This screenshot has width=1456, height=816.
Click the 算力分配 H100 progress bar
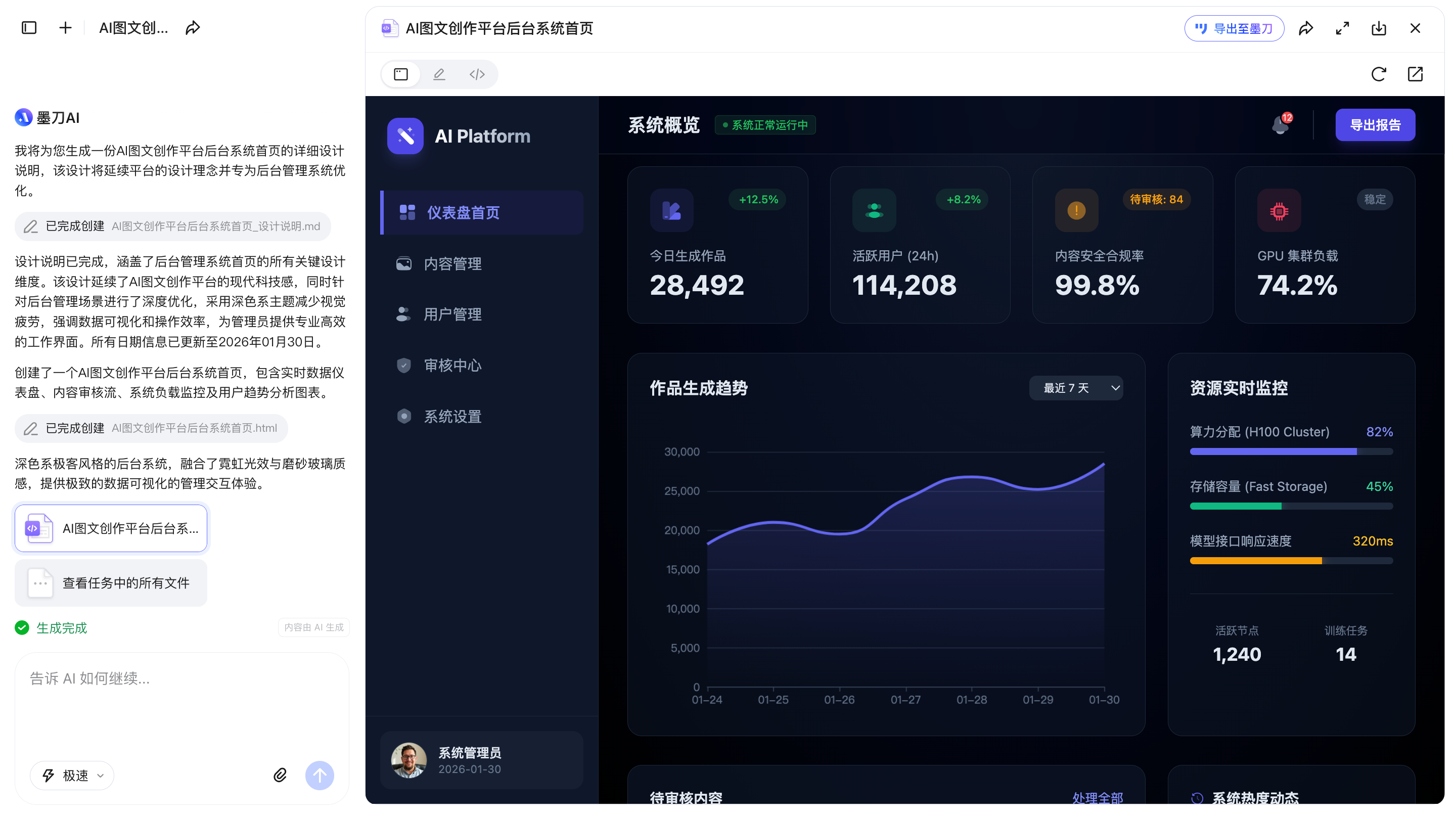[1291, 451]
